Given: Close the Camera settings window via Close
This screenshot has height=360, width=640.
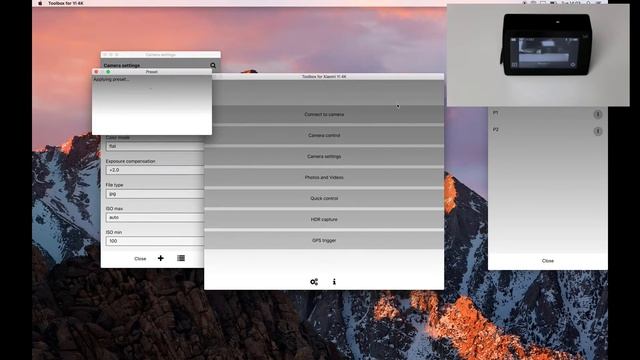Looking at the screenshot, I should pyautogui.click(x=140, y=258).
